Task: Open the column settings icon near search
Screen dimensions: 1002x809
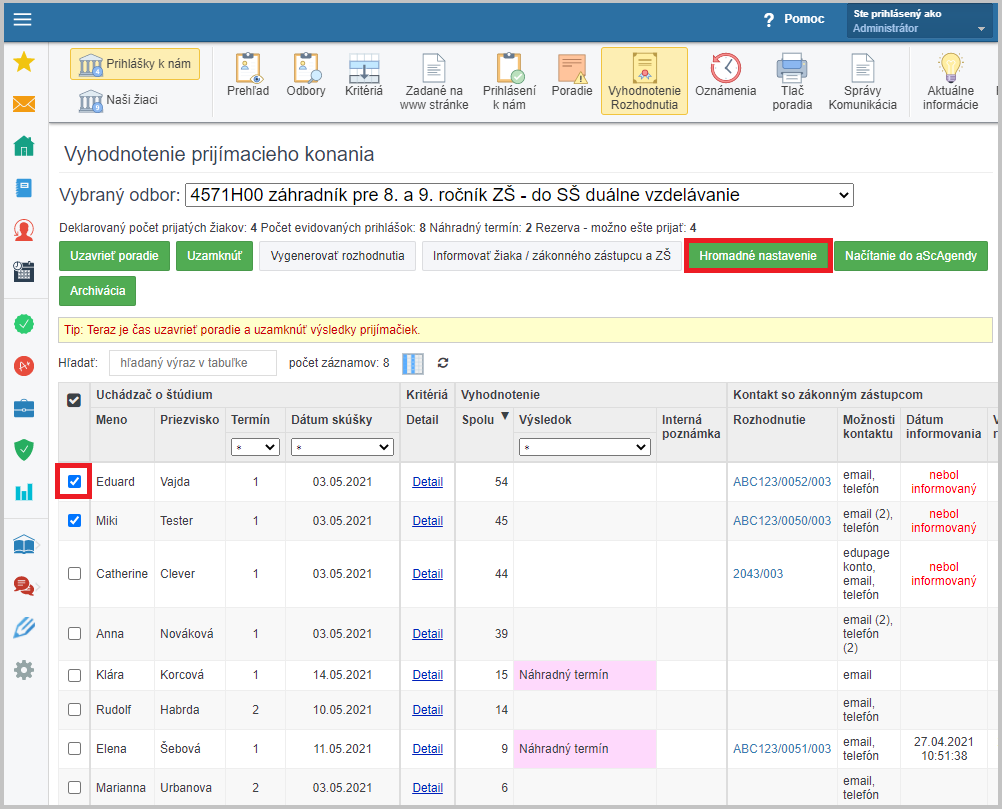Action: (x=413, y=362)
